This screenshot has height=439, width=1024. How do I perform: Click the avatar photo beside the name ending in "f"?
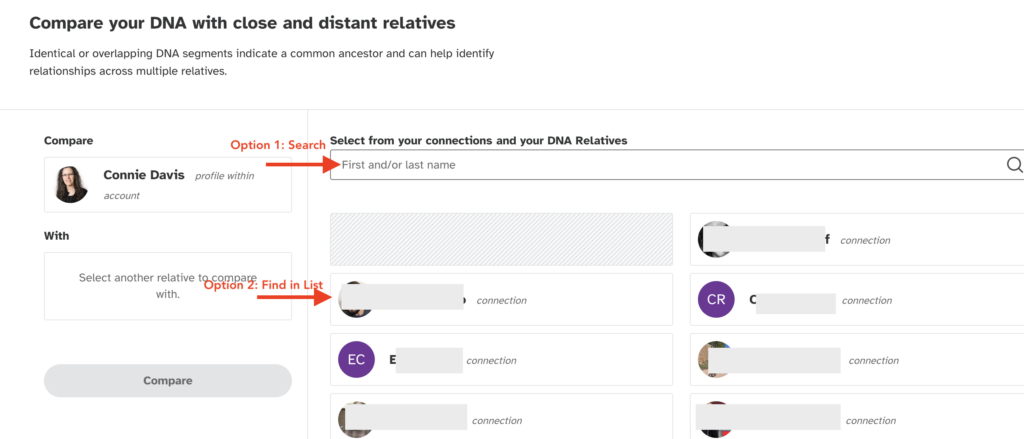tap(712, 239)
